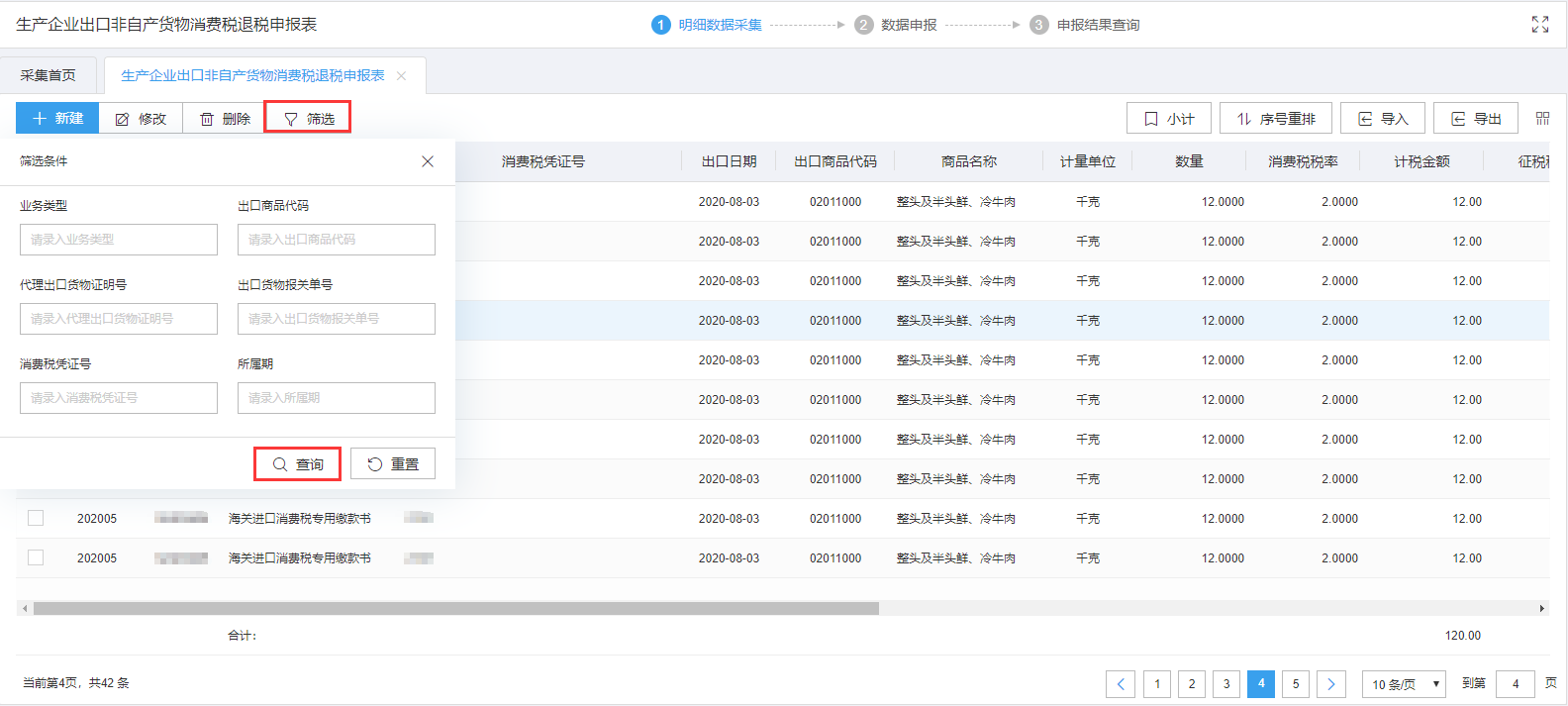The width and height of the screenshot is (1568, 706).
Task: Close the filter conditions panel
Action: (x=428, y=161)
